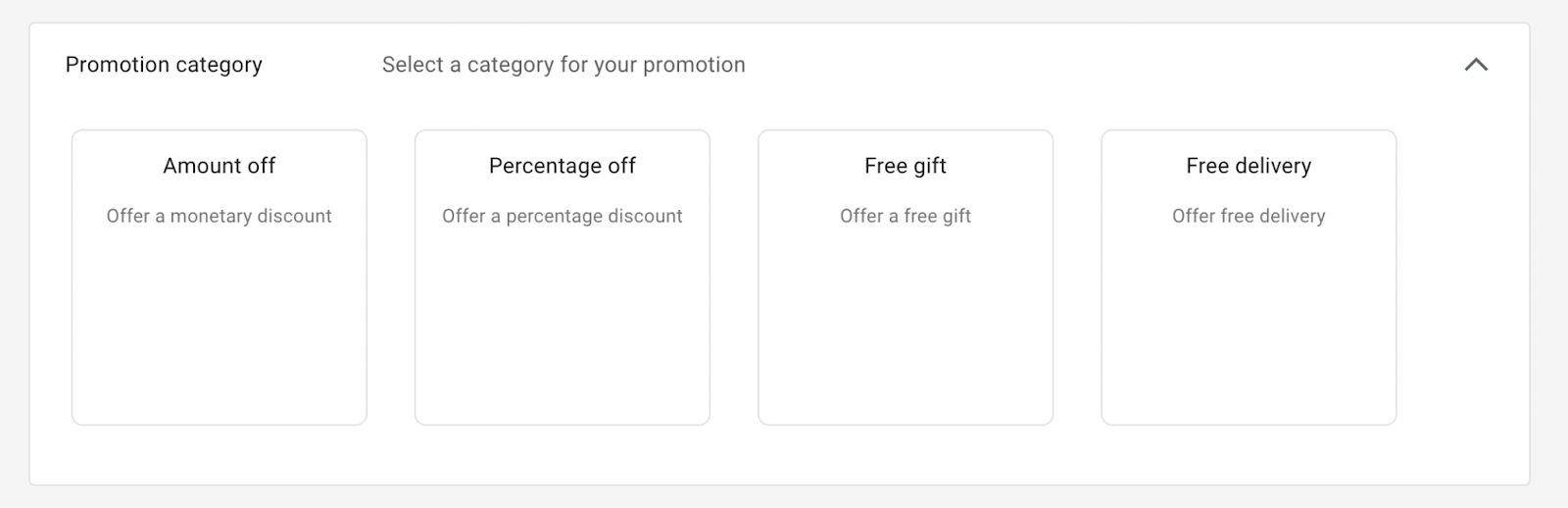Click "Offer free delivery" description text
The height and width of the screenshot is (508, 1568).
pos(1248,216)
